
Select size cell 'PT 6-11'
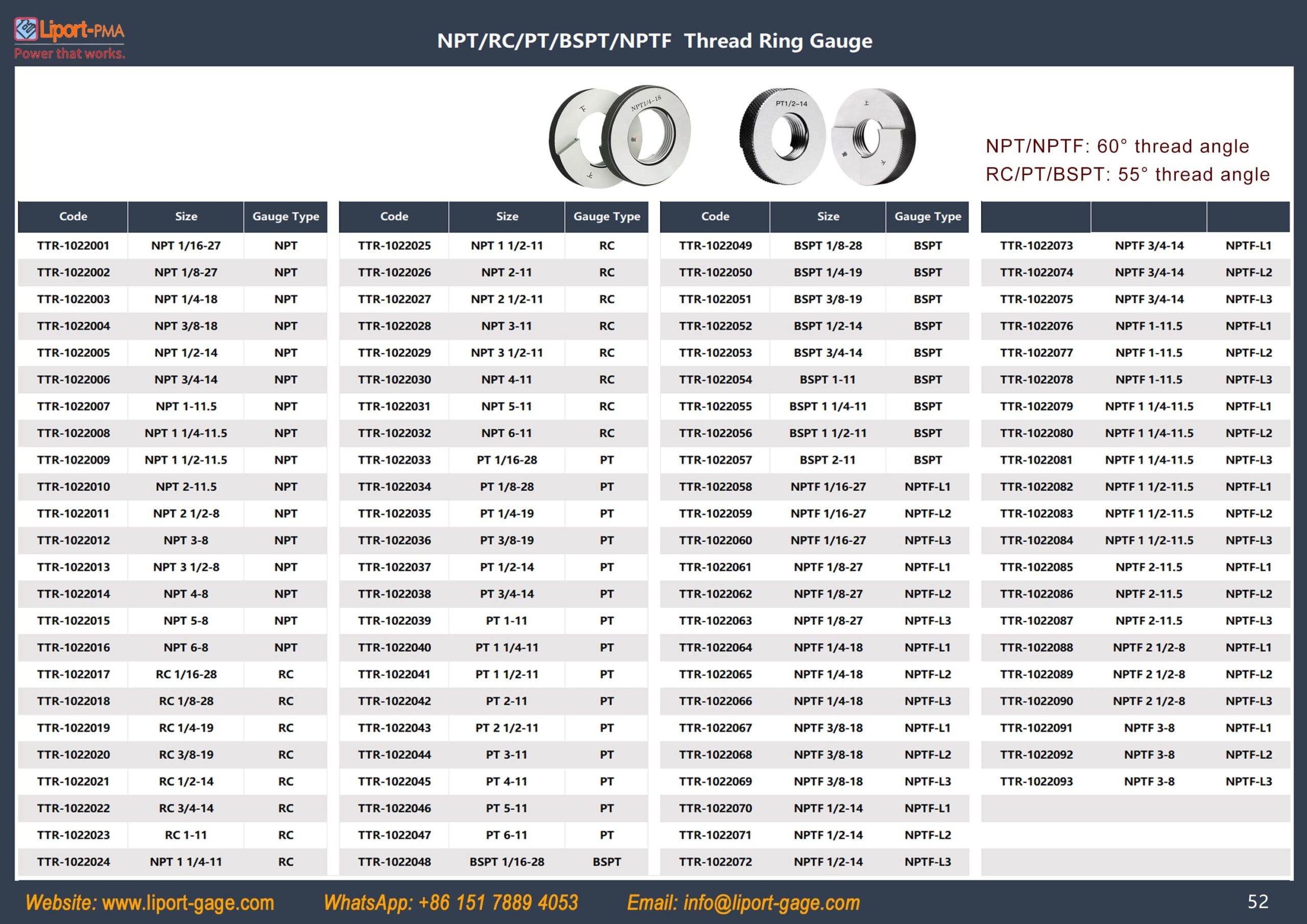[506, 835]
